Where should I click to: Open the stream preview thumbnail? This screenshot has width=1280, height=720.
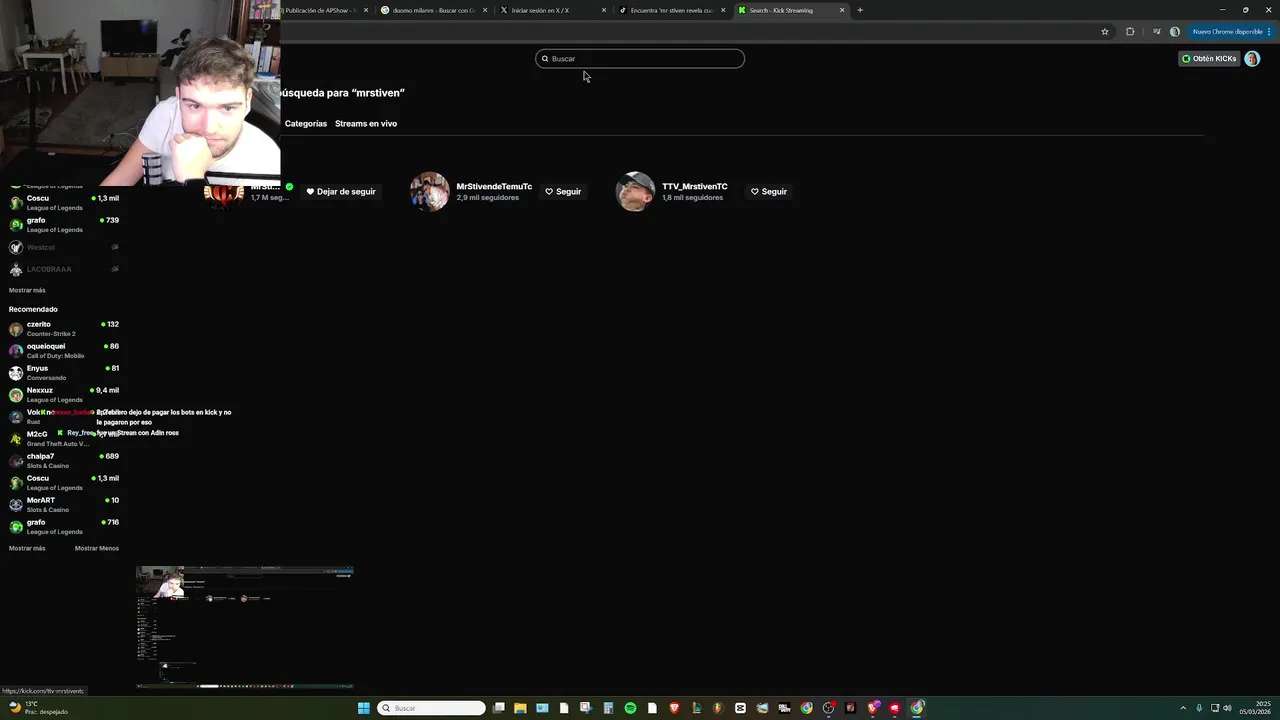[245, 627]
